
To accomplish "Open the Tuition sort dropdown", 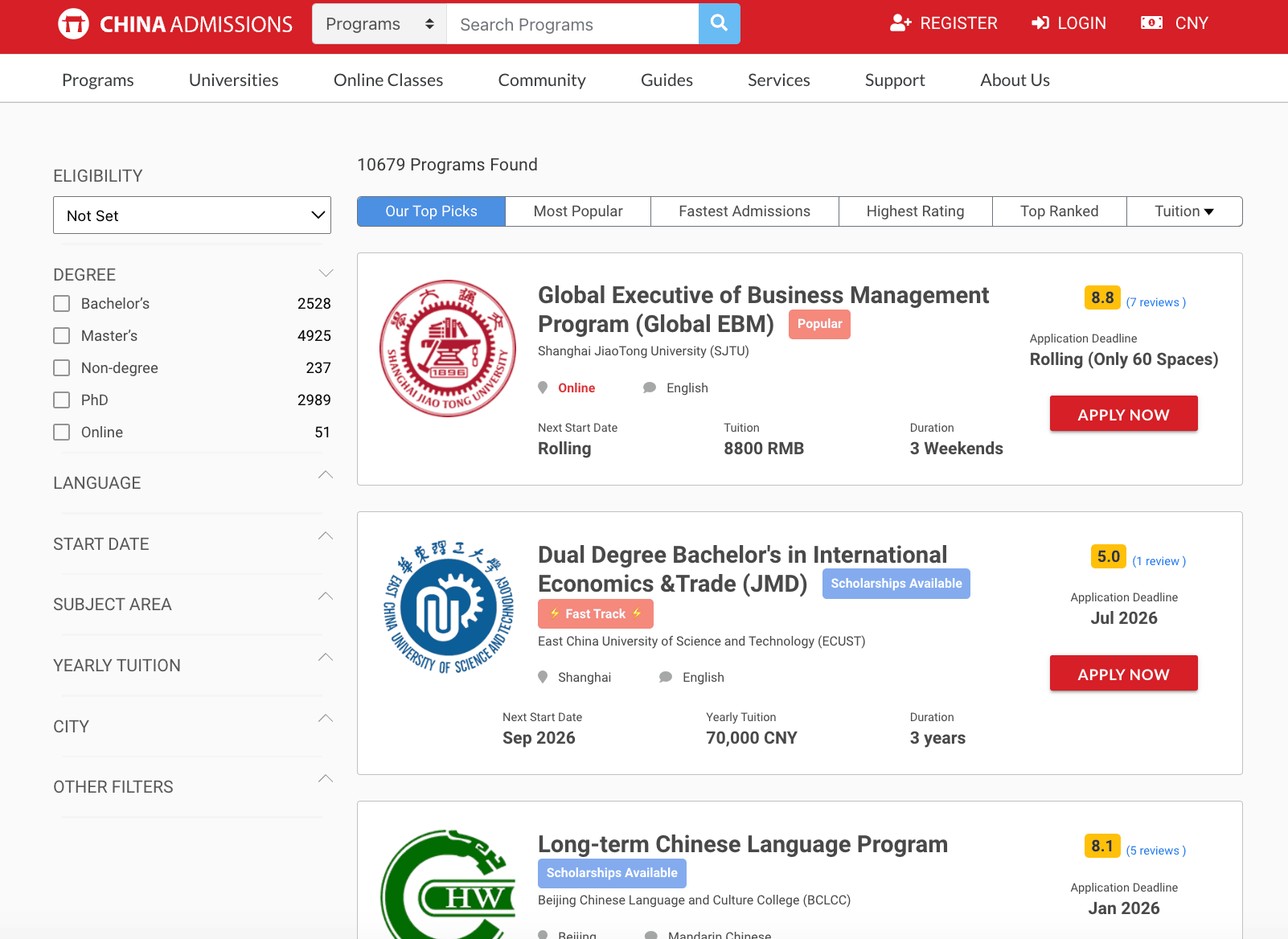I will point(1183,211).
